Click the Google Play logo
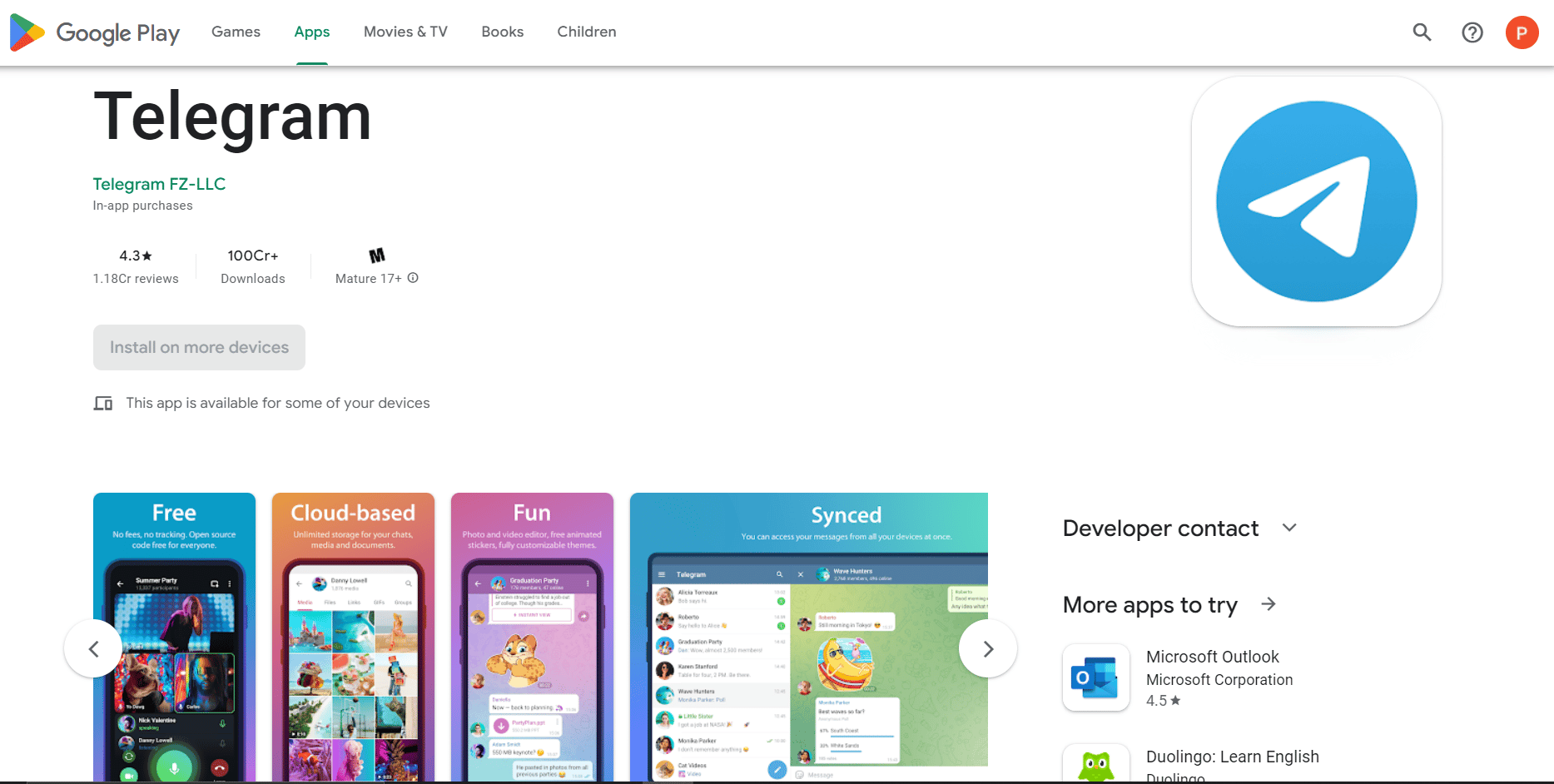Viewport: 1554px width, 784px height. 95,32
